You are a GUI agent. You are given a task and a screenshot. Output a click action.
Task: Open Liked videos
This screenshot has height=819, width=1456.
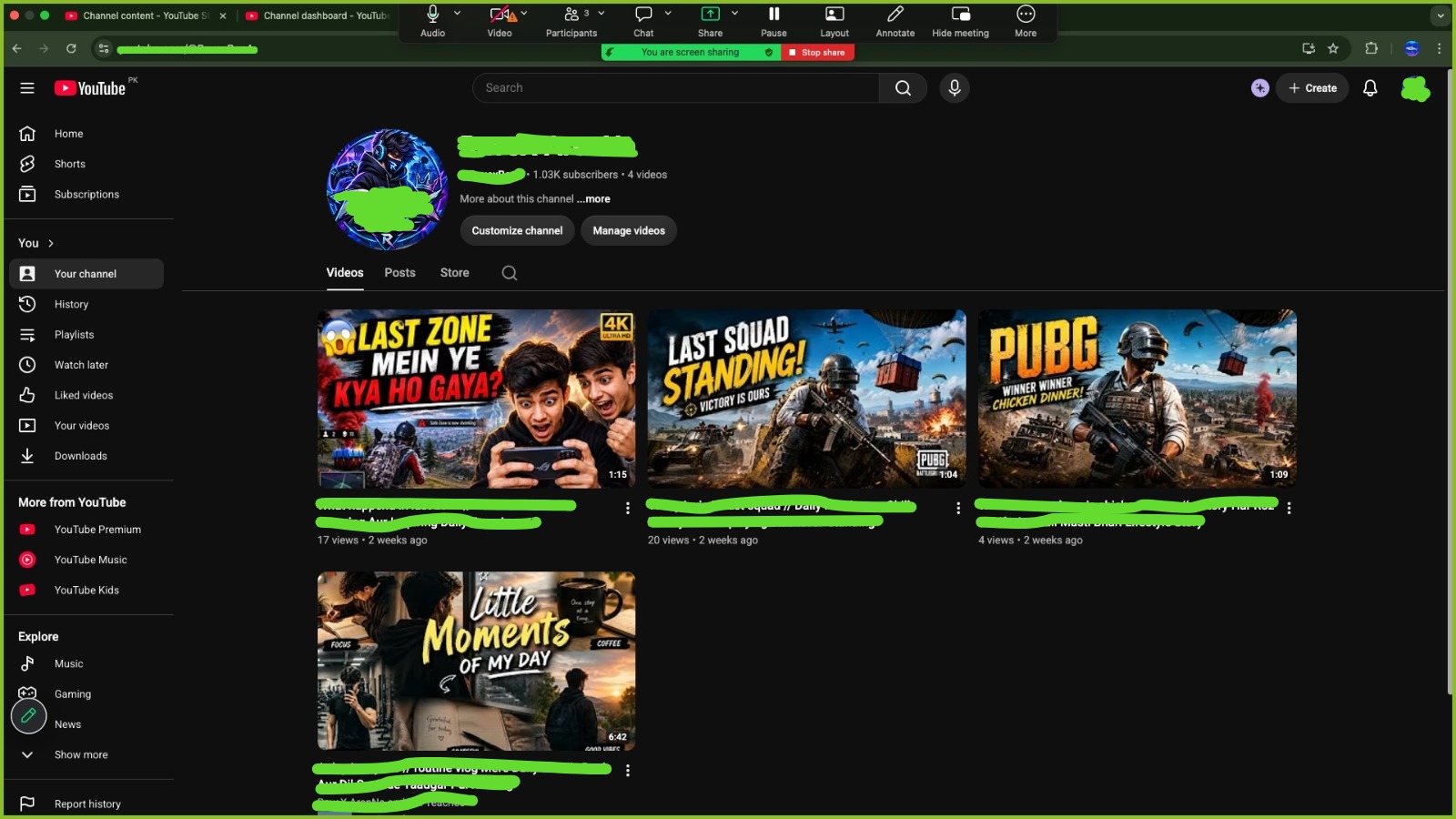click(x=86, y=395)
